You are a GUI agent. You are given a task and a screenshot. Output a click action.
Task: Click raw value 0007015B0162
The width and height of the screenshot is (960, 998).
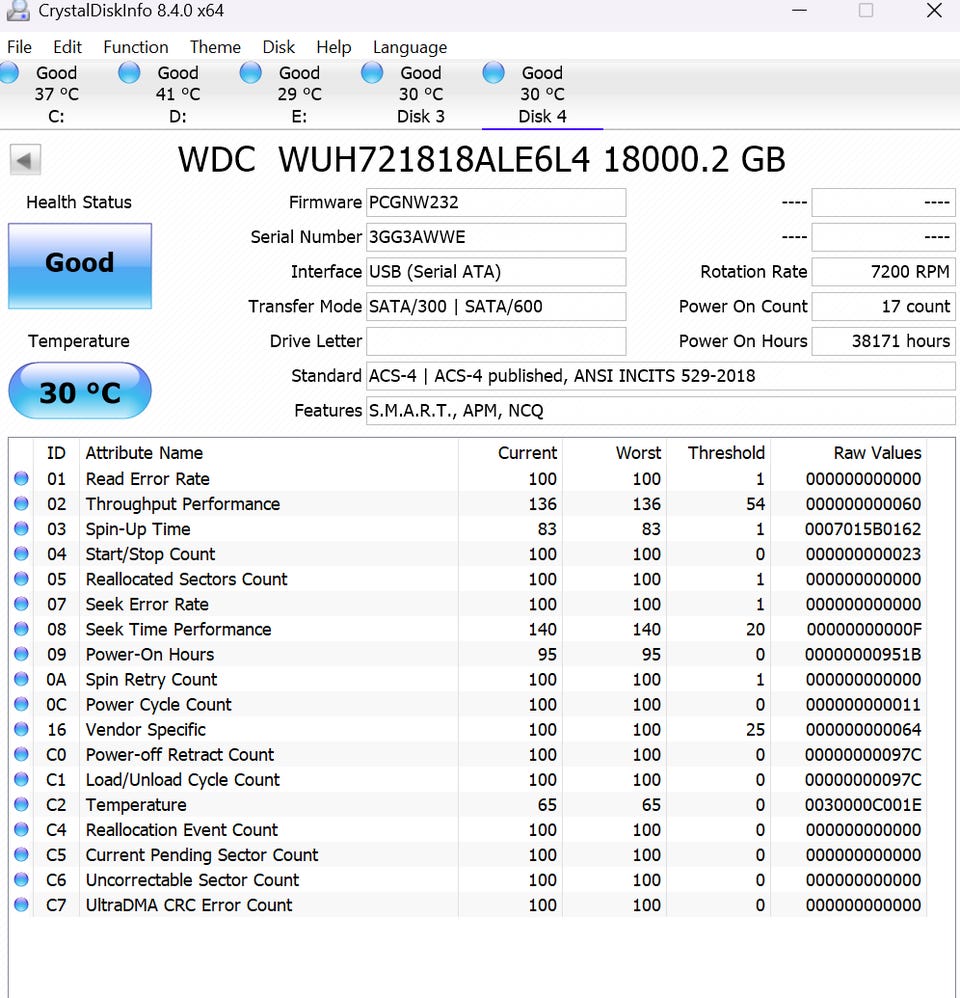coord(863,529)
